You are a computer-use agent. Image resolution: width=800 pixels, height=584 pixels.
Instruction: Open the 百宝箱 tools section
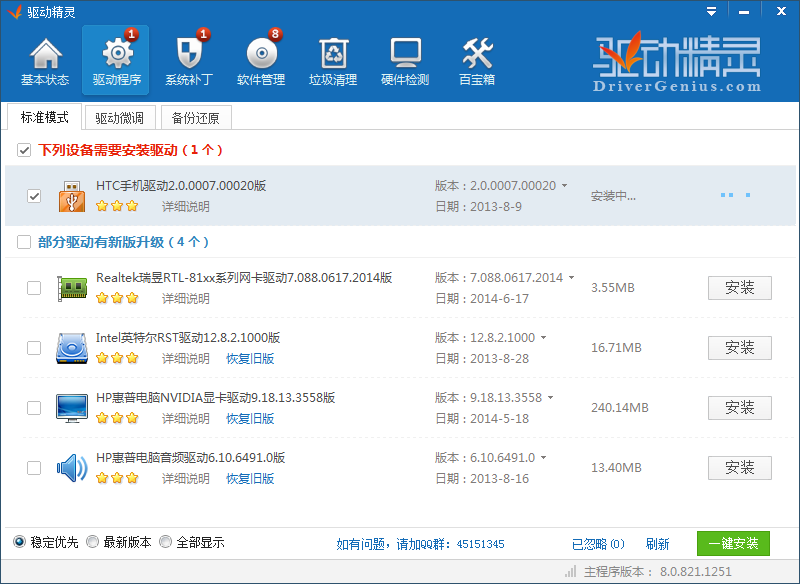point(477,61)
